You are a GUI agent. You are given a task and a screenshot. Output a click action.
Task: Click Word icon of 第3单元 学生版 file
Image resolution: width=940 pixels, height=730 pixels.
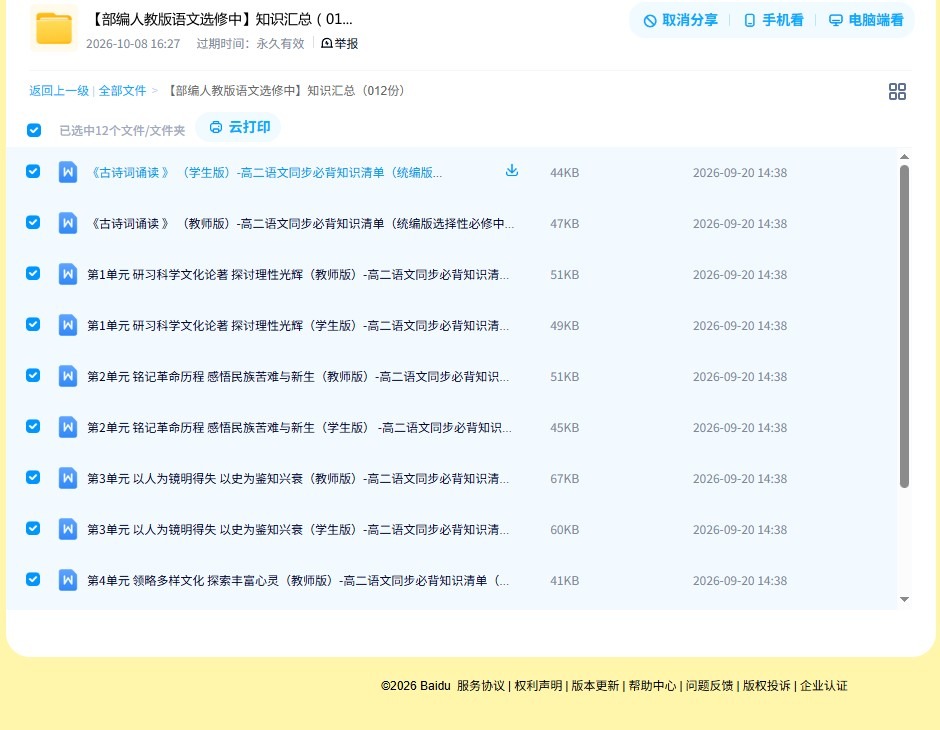[68, 529]
